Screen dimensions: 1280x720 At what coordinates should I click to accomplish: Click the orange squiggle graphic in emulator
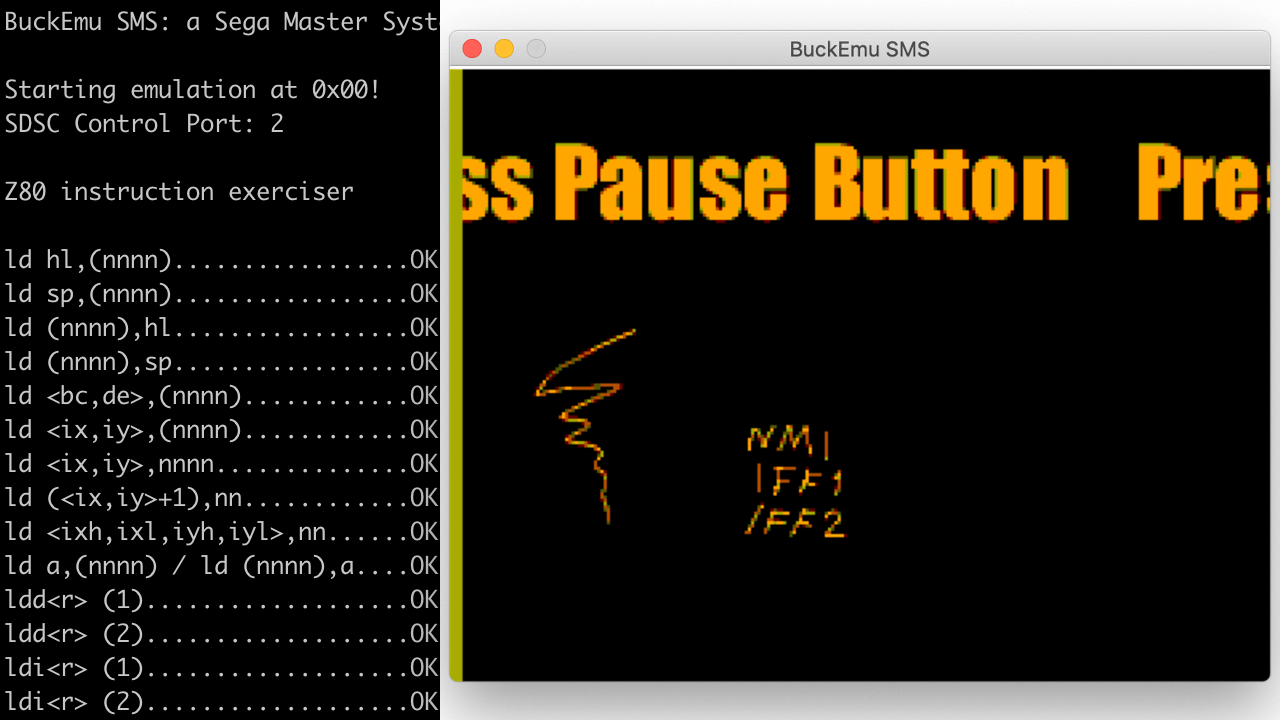pos(586,425)
